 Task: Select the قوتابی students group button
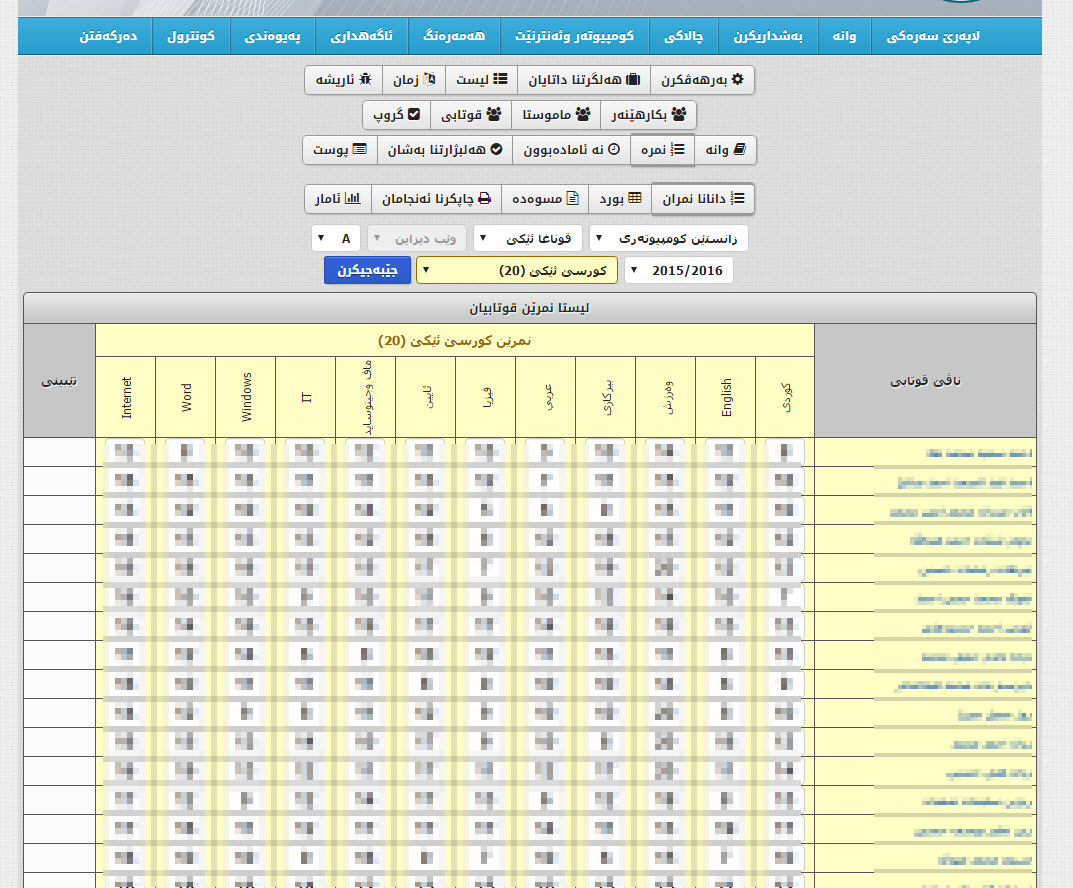[x=471, y=115]
